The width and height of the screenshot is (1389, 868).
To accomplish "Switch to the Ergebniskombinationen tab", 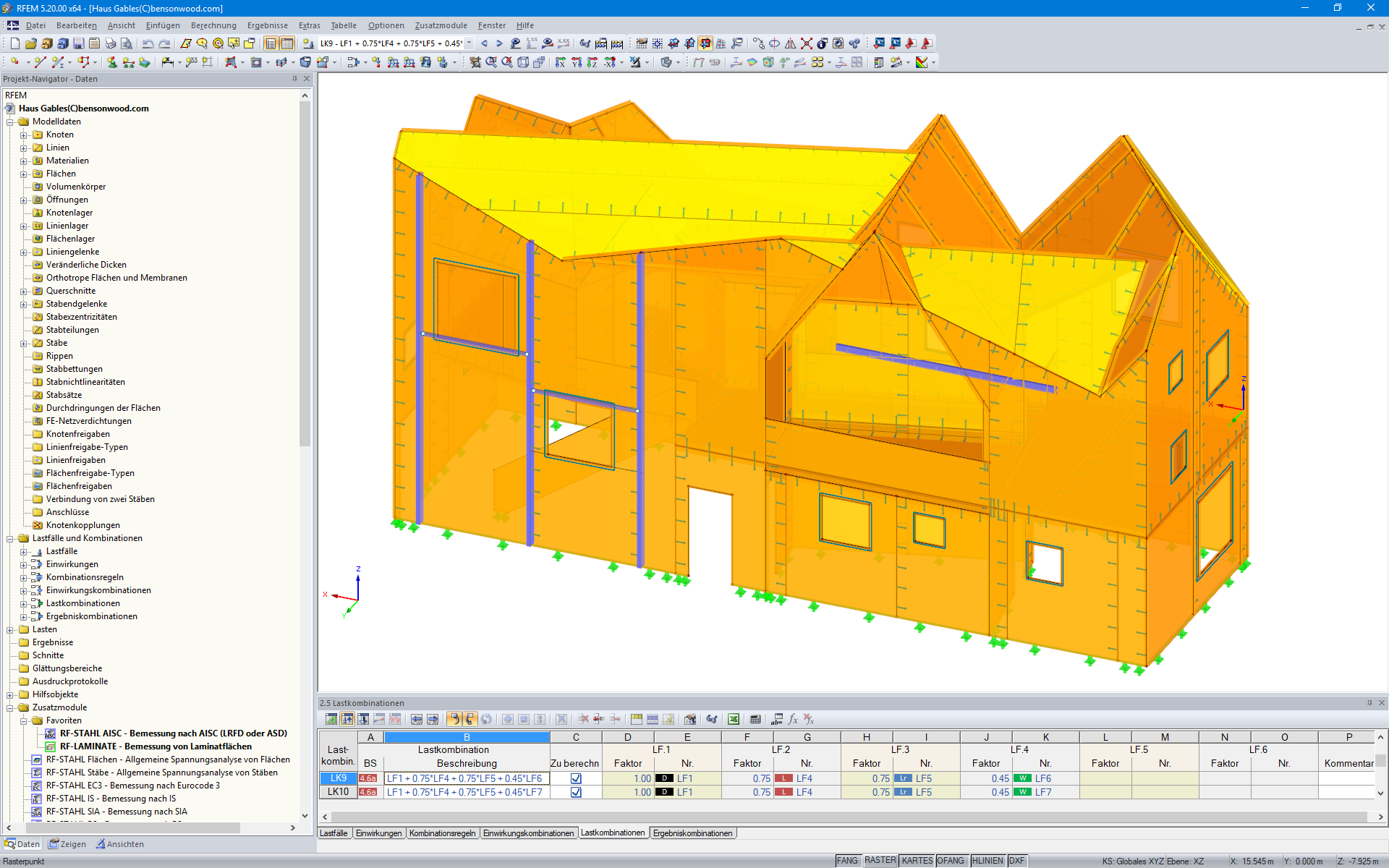I will 692,833.
